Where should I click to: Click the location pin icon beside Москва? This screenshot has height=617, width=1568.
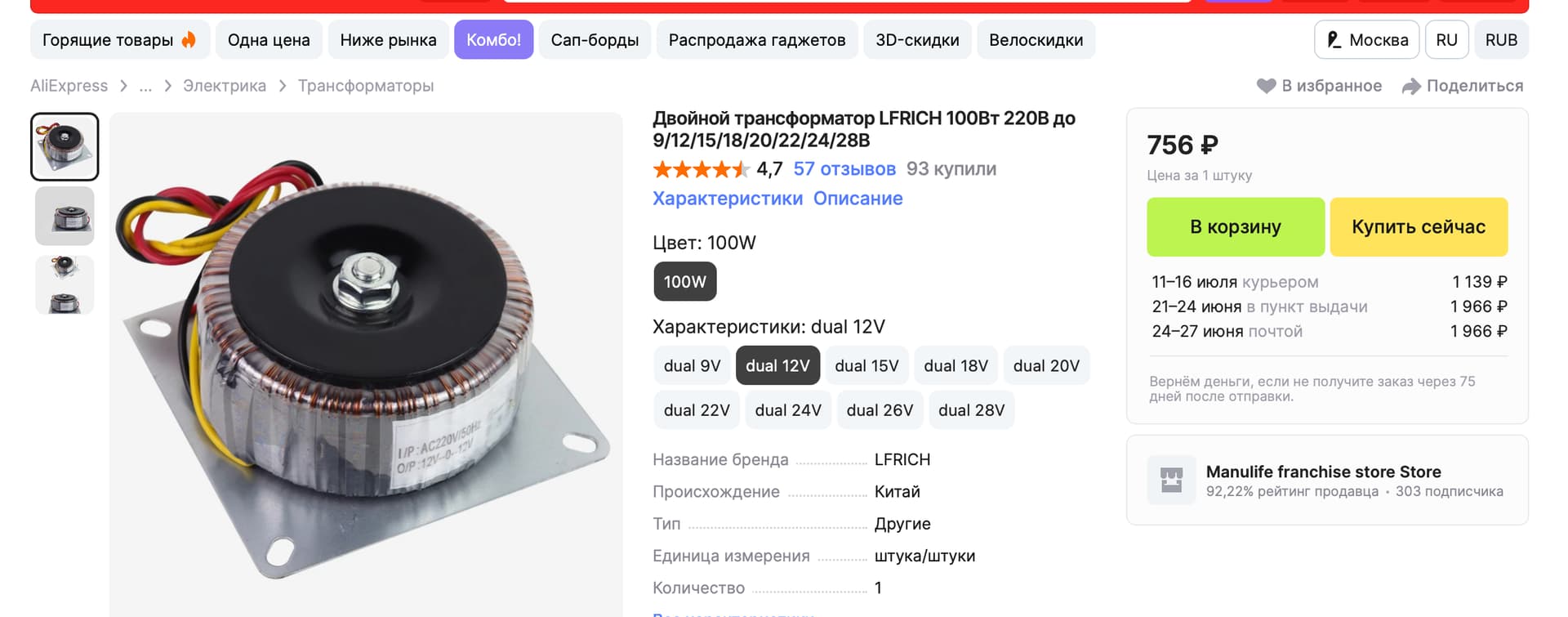coord(1334,39)
